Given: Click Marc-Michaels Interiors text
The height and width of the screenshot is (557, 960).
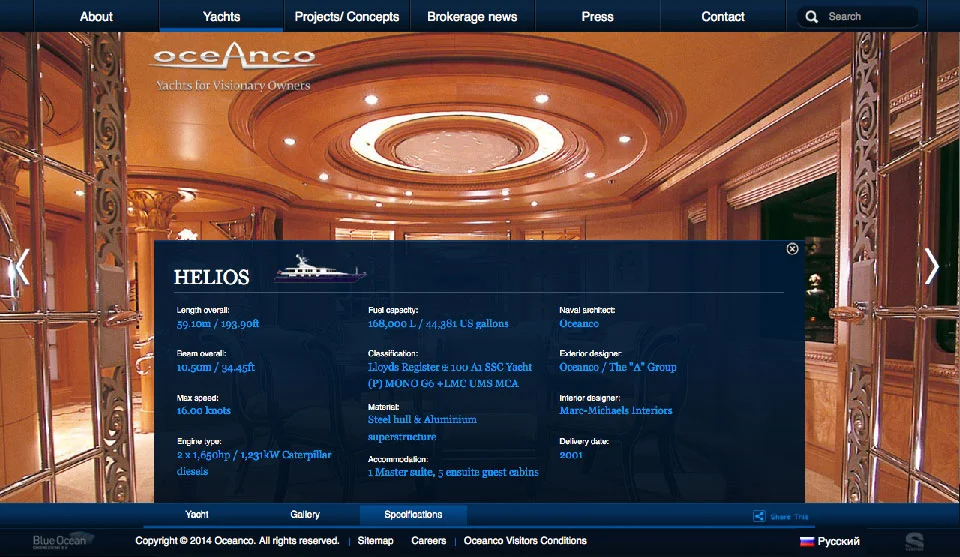Looking at the screenshot, I should [x=615, y=411].
